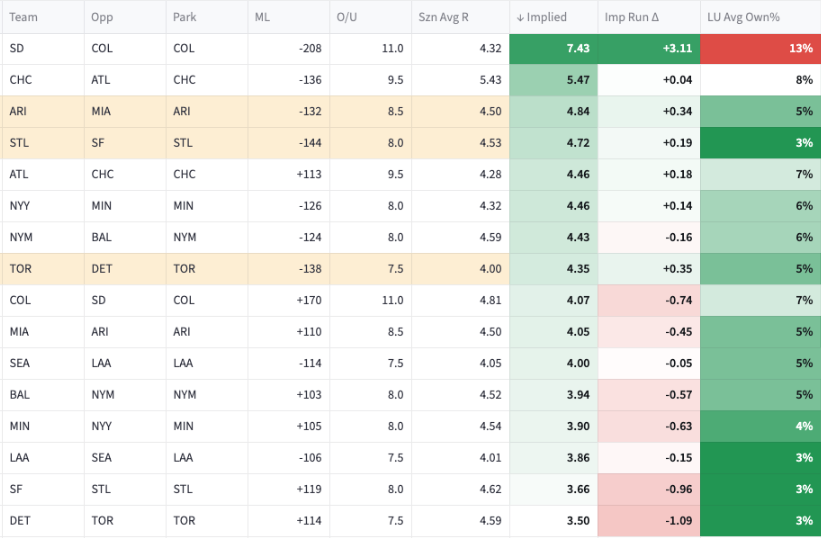Screen dimensions: 821x538
Task: Click the Imp Run Δ column header
Action: coord(631,17)
